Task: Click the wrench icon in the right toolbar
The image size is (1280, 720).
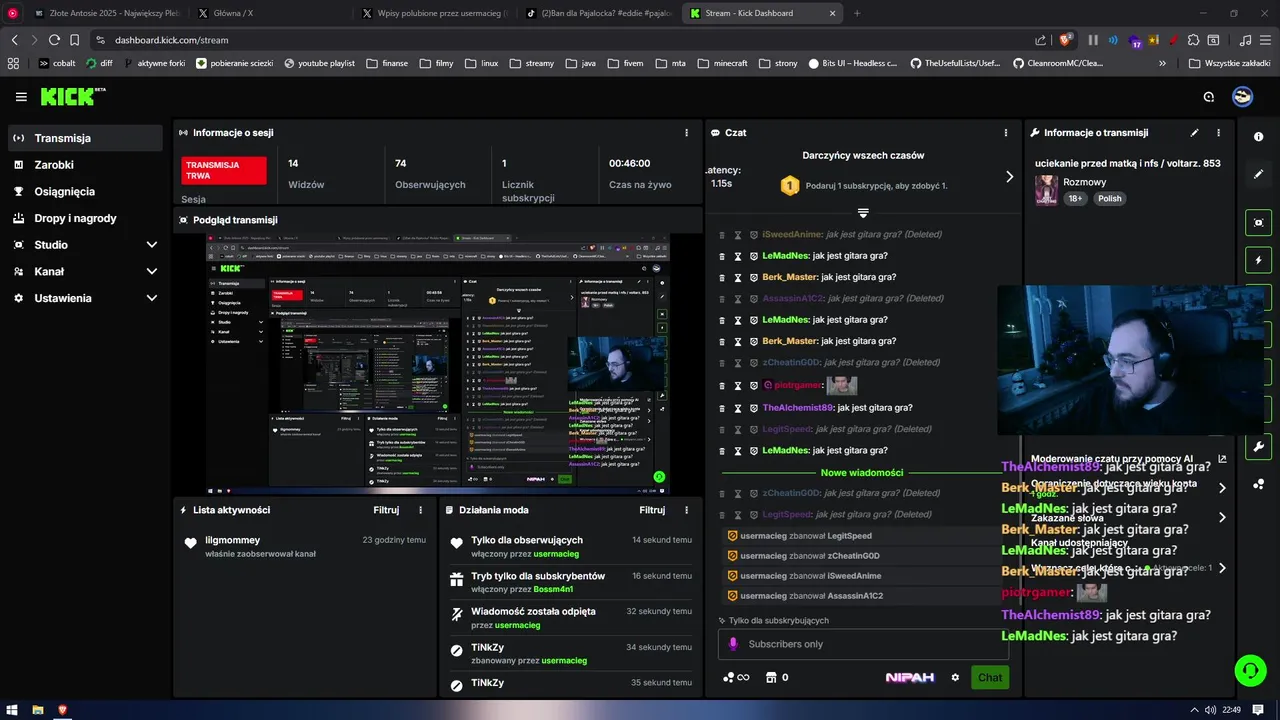Action: pos(1259,447)
